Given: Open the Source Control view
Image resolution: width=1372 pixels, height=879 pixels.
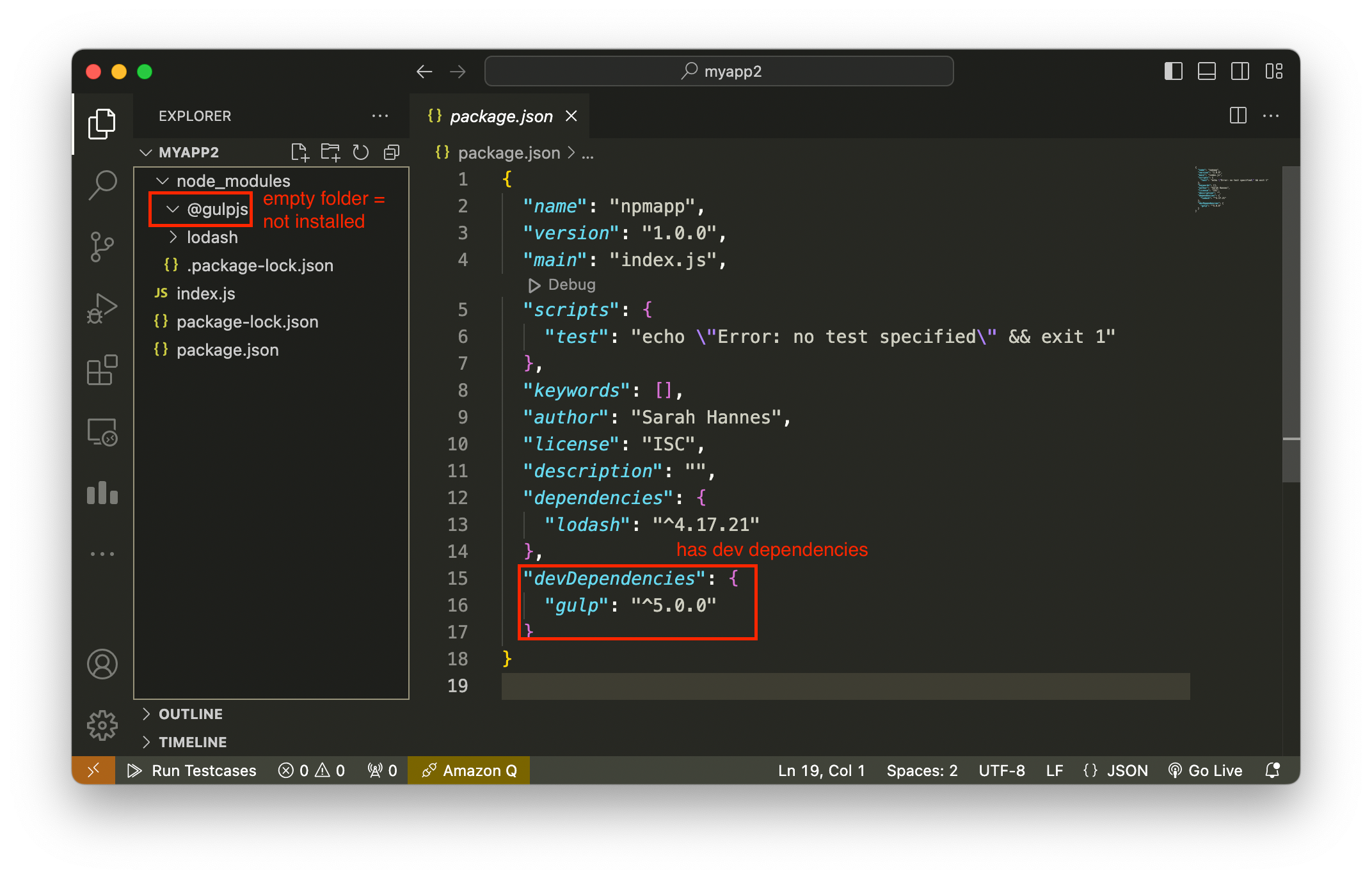Looking at the screenshot, I should tap(102, 247).
